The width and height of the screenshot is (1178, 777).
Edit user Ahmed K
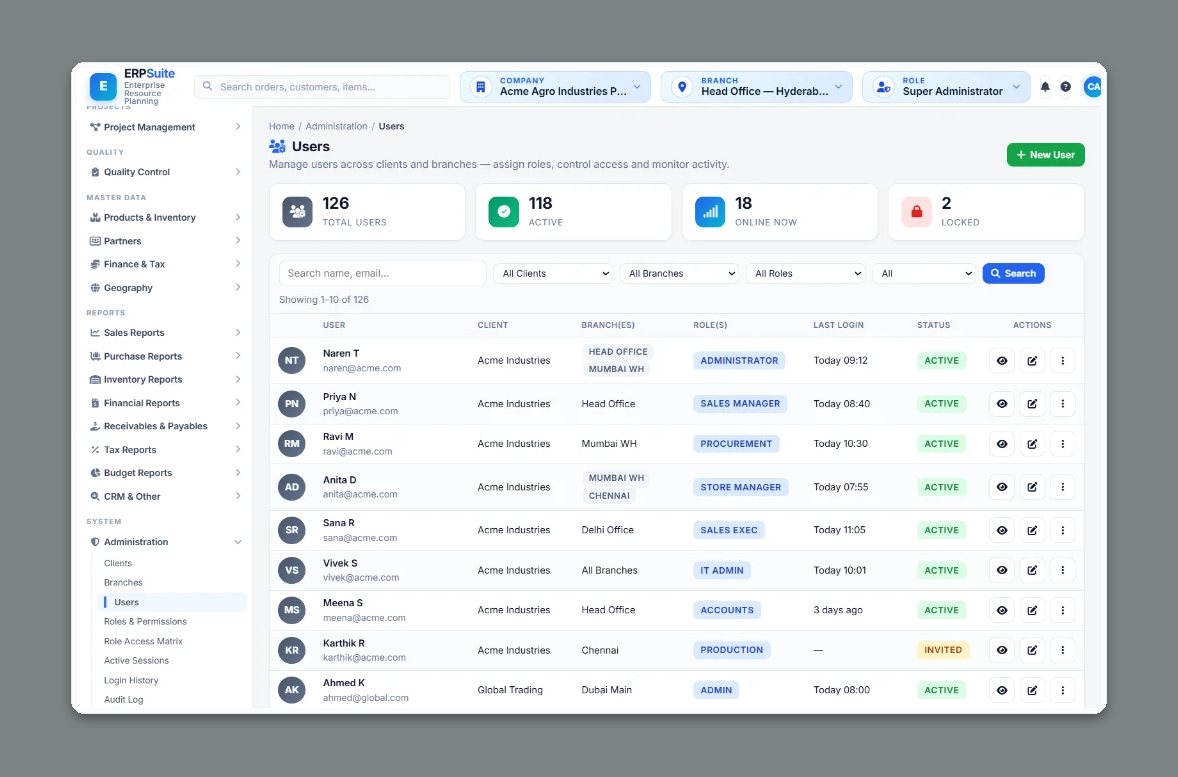click(1032, 690)
